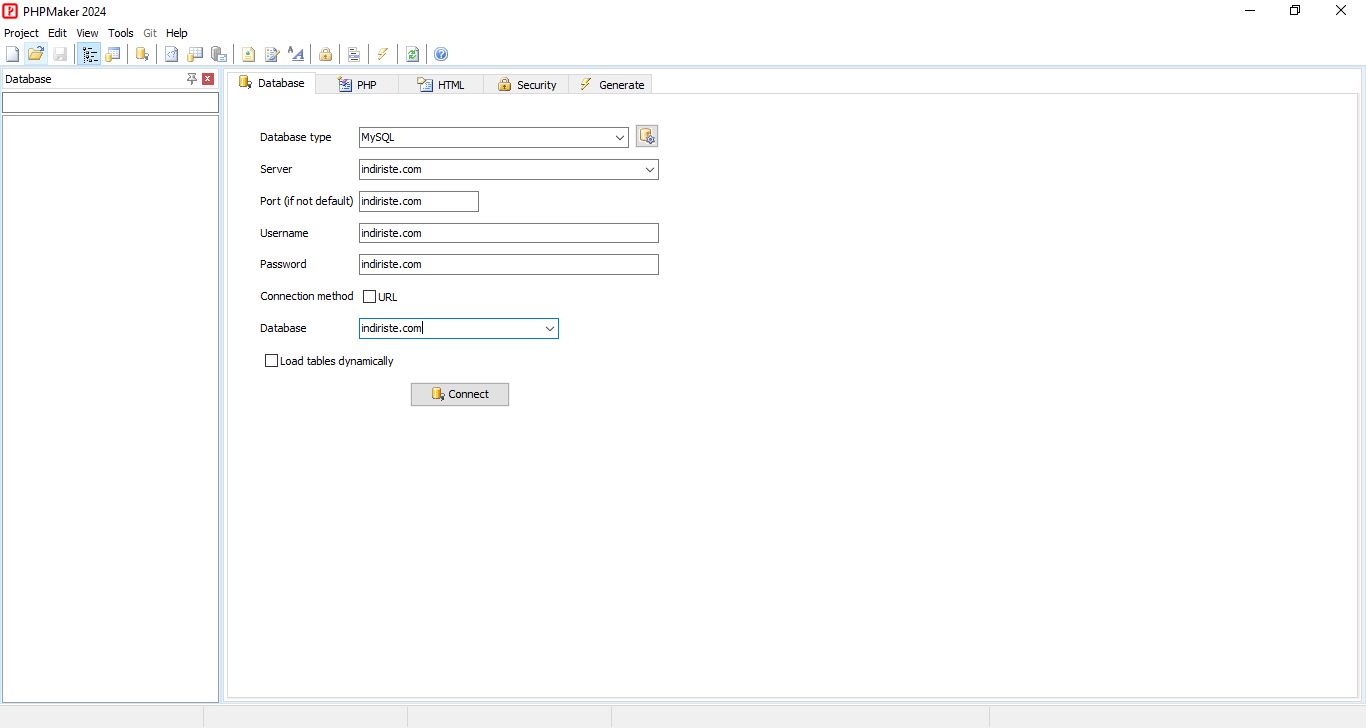Click into the Username field

(x=509, y=233)
